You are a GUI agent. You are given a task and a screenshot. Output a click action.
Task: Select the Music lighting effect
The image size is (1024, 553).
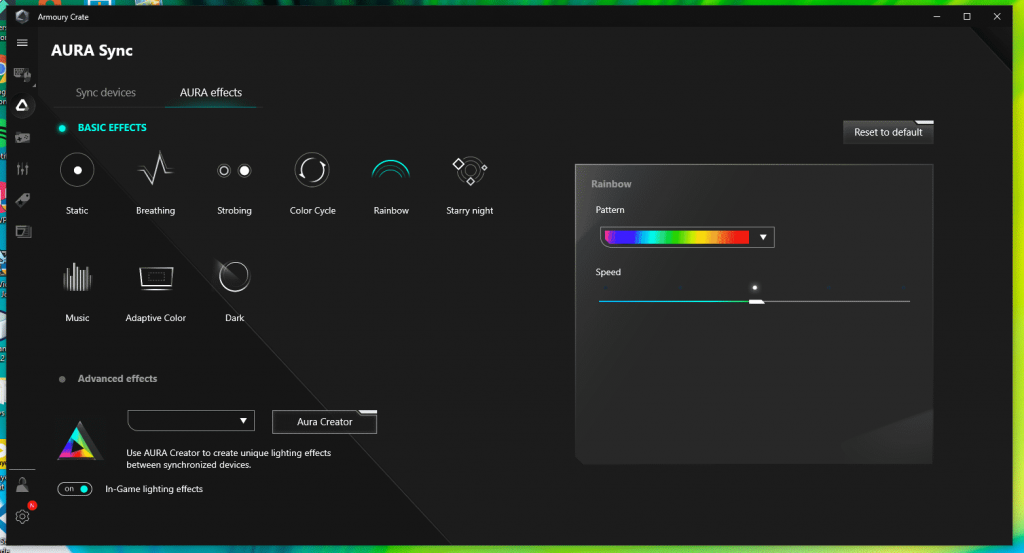coord(77,291)
